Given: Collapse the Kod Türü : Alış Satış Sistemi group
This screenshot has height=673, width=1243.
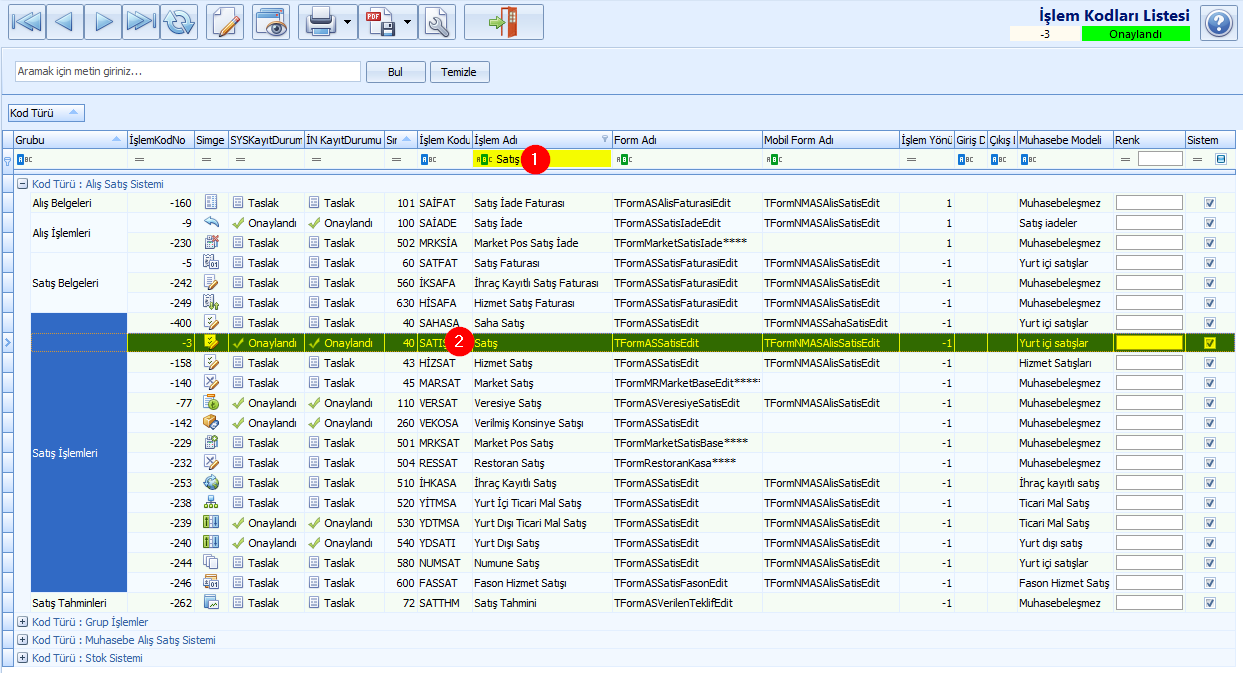Looking at the screenshot, I should pos(23,184).
